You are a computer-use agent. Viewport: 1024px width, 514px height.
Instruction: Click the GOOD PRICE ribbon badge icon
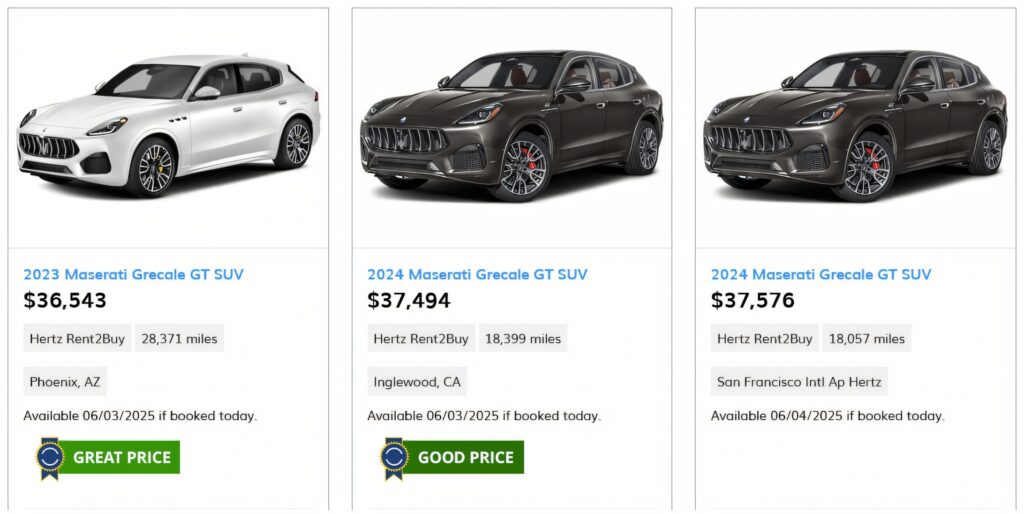394,458
